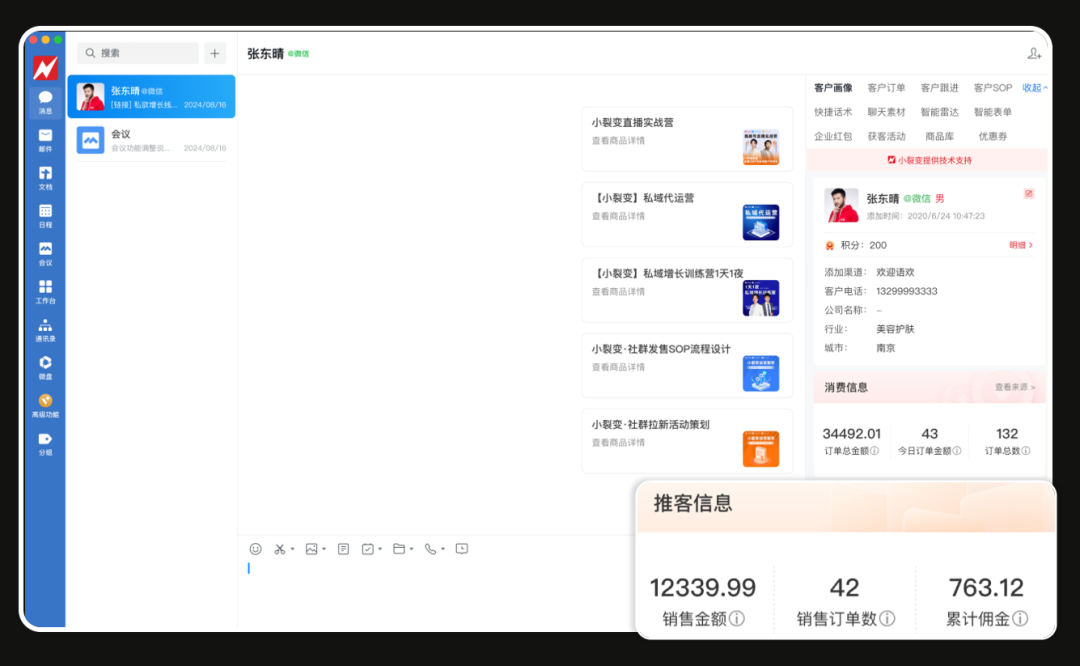Viewport: 1080px width, 666px height.
Task: Open the emoji picker in the chat toolbar
Action: [x=256, y=549]
